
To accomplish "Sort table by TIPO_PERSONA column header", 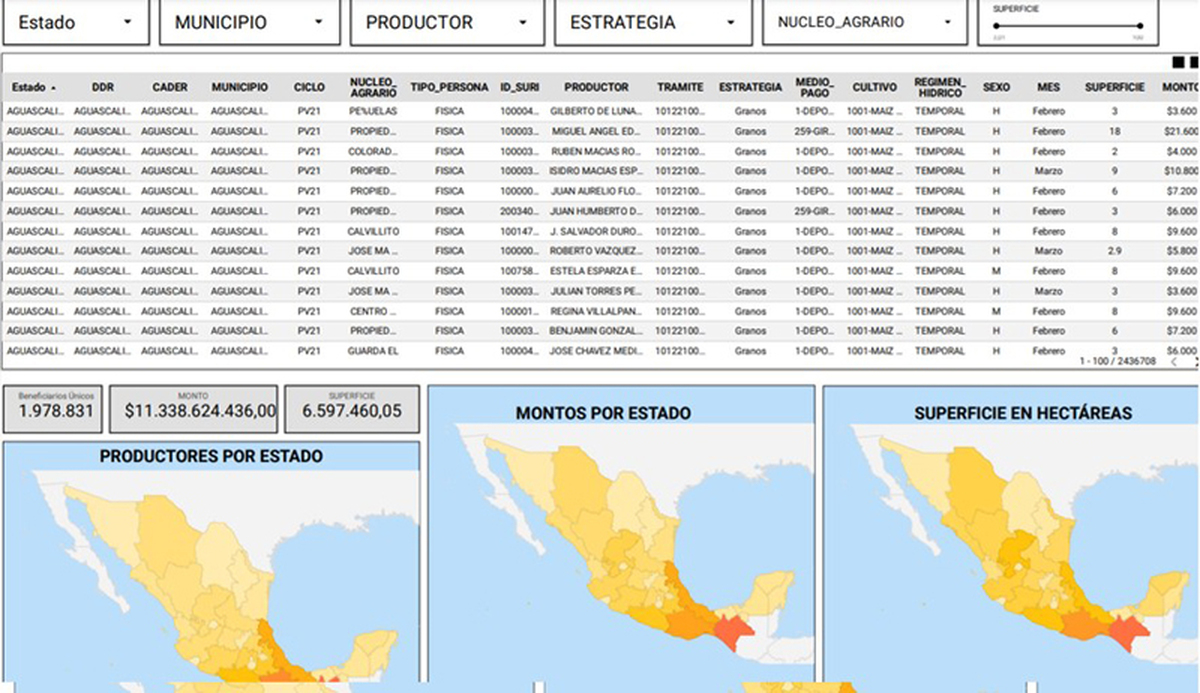I will (x=449, y=88).
